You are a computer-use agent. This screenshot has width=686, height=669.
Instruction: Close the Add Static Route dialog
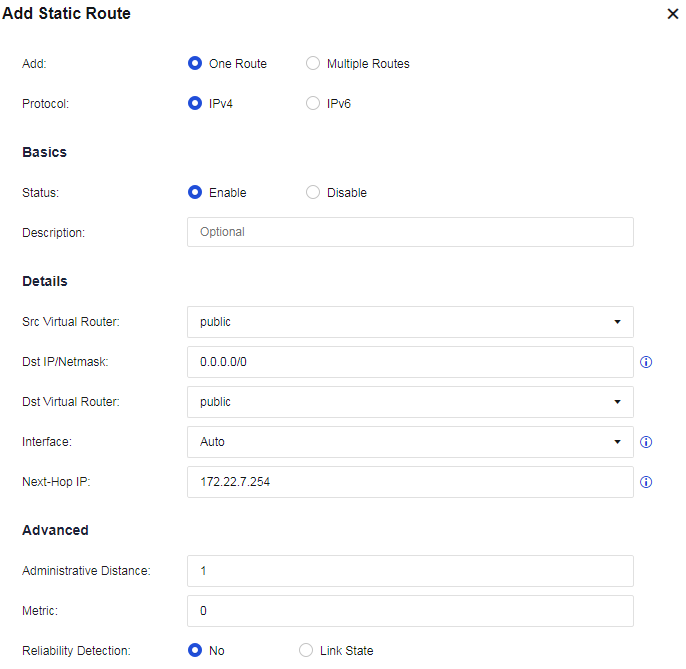click(672, 15)
